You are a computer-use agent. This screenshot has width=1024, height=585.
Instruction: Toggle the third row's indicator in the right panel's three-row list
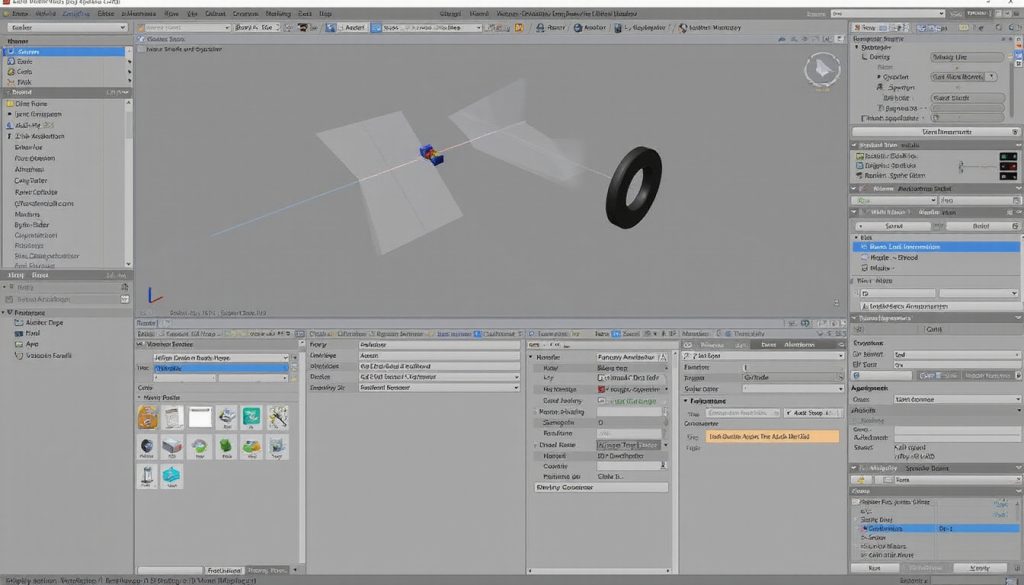coord(1008,176)
